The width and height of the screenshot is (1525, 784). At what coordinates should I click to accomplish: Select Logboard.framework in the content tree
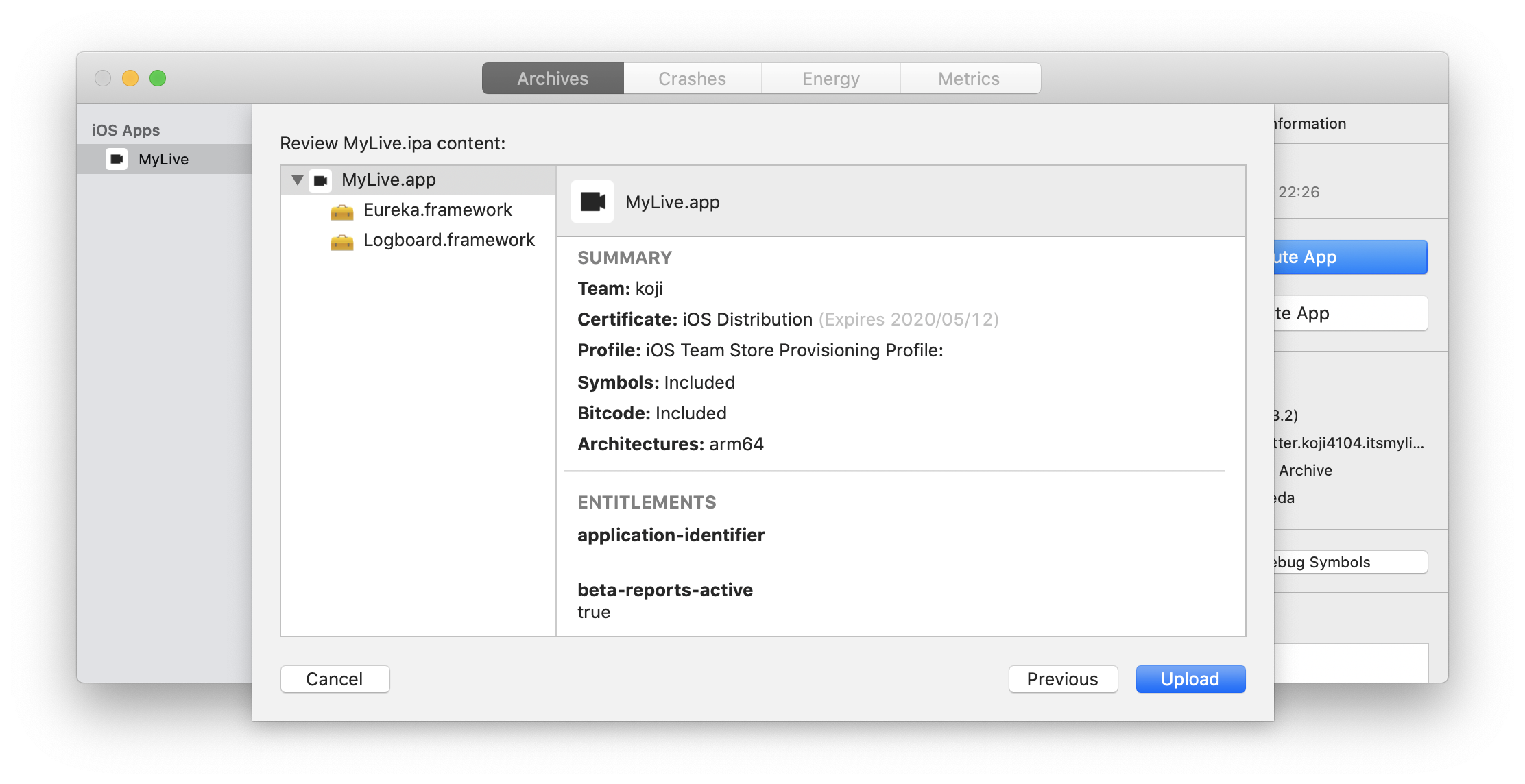448,241
